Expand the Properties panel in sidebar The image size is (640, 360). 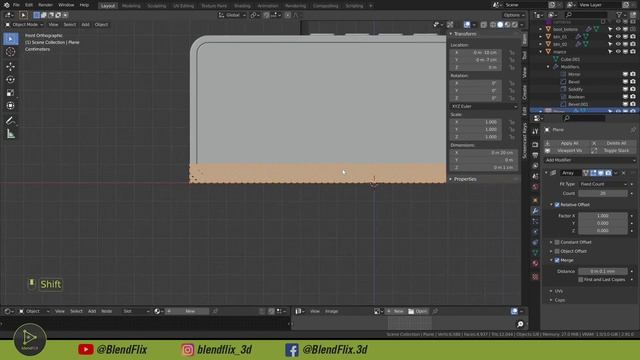451,179
